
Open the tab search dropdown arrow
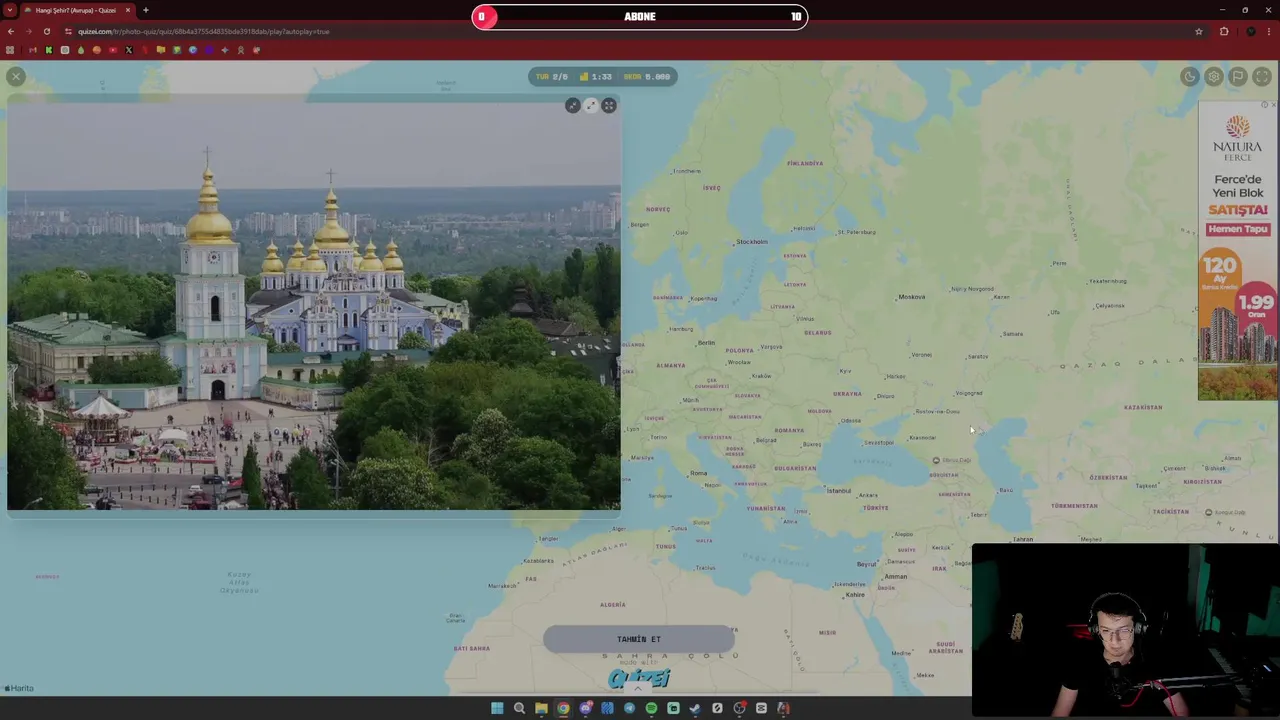[9, 10]
